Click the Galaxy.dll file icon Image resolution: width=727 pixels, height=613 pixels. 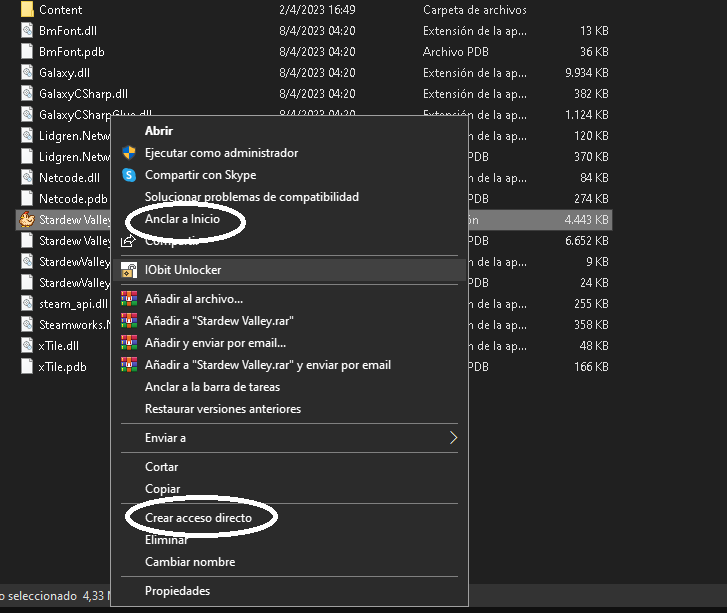pyautogui.click(x=27, y=73)
